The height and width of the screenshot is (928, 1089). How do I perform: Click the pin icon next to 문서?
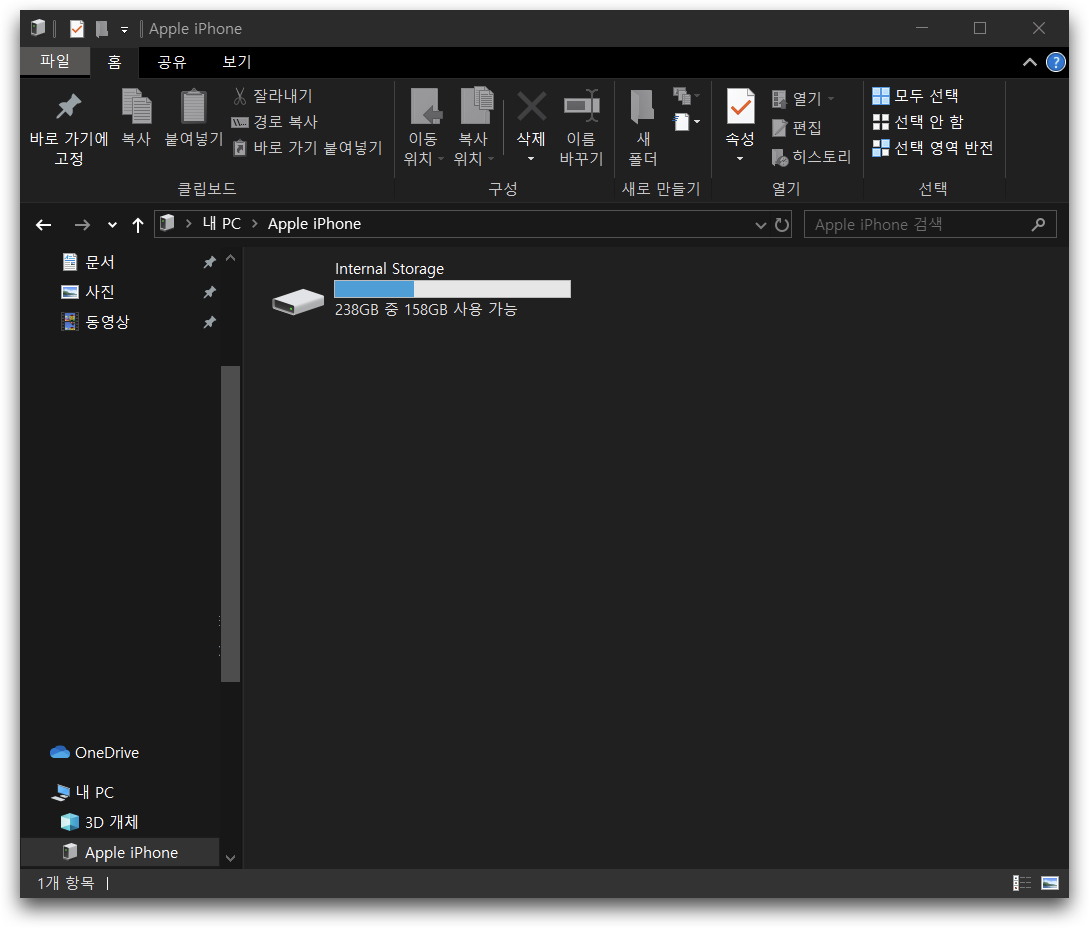(x=209, y=262)
